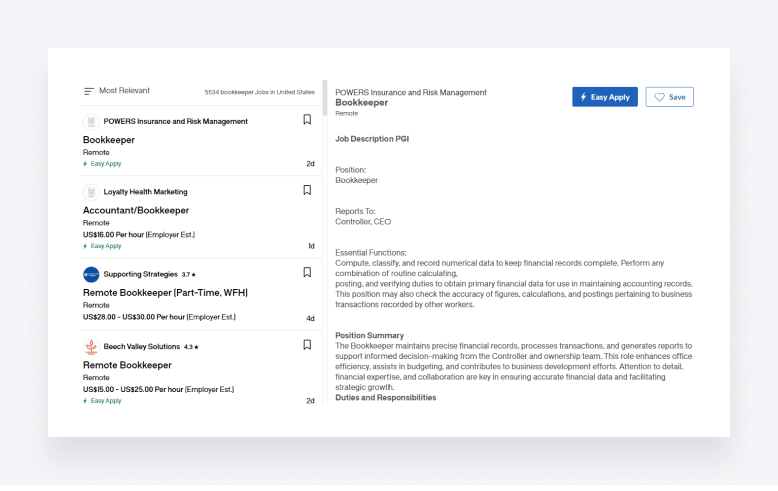Open the Most Relevant sort dropdown
The width and height of the screenshot is (778, 491).
116,91
